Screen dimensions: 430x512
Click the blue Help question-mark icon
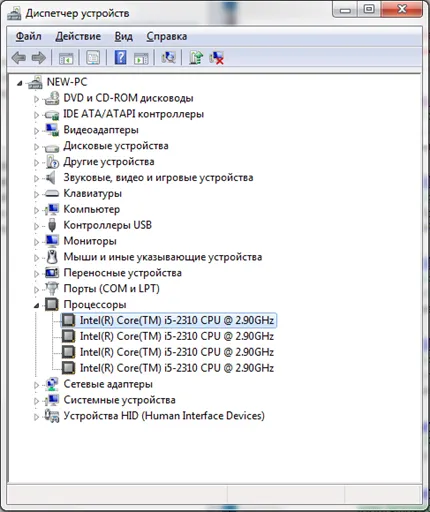tap(120, 58)
